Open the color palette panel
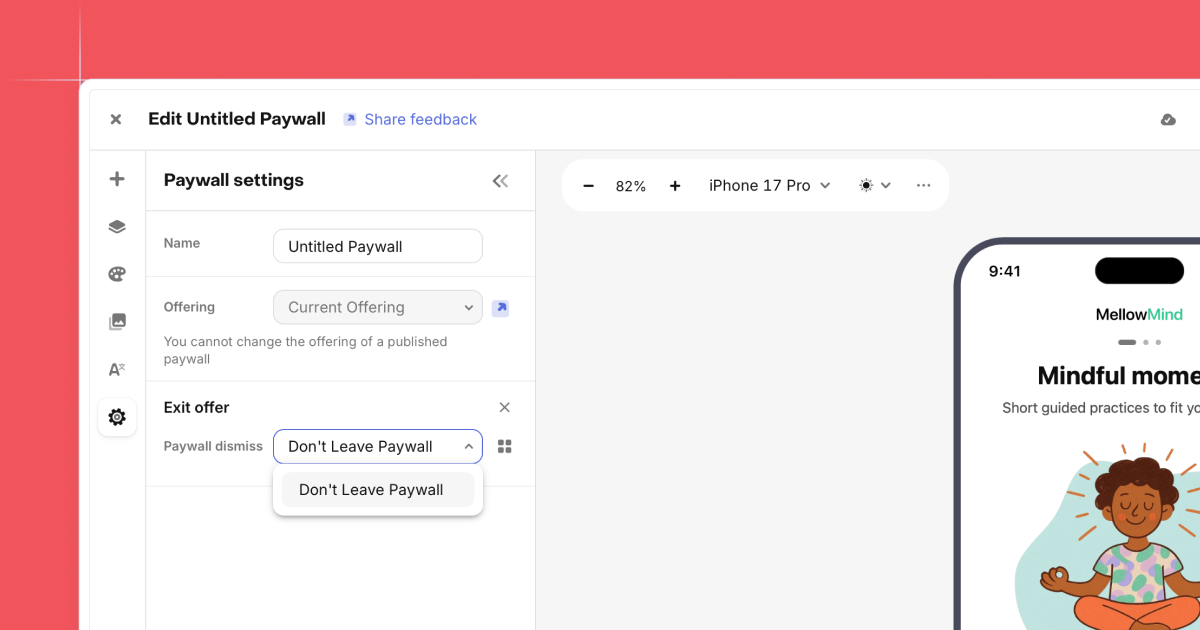This screenshot has height=630, width=1200. (117, 274)
